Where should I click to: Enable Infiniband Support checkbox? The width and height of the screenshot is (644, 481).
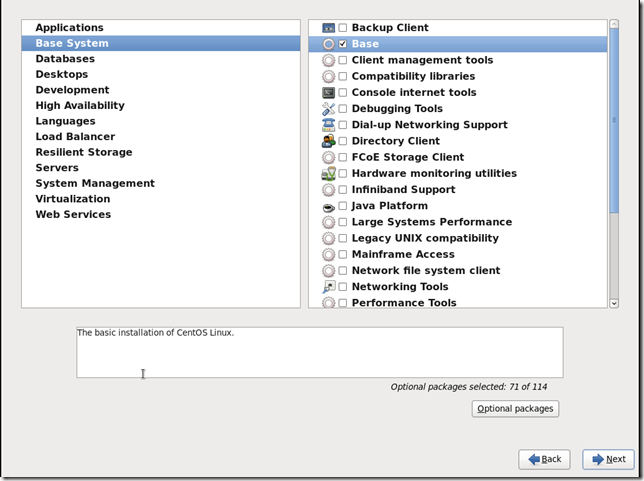343,189
